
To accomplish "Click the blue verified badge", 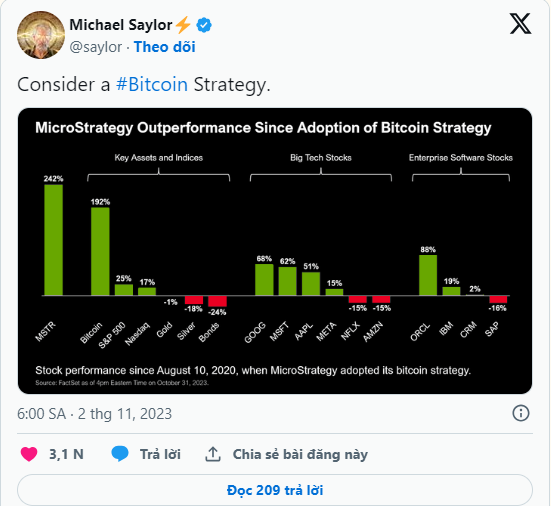I will pyautogui.click(x=204, y=25).
